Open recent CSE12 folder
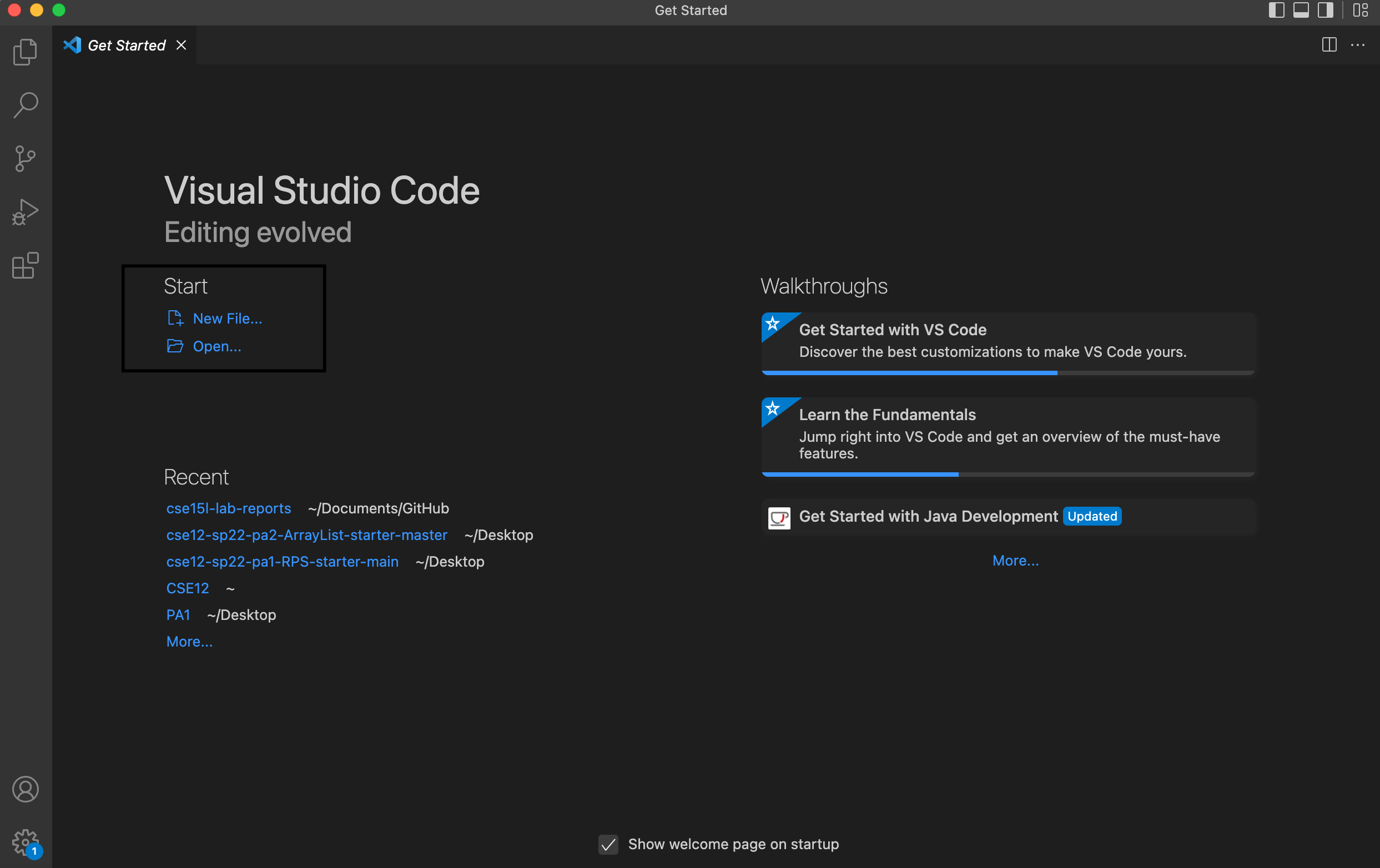Image resolution: width=1380 pixels, height=868 pixels. [188, 588]
